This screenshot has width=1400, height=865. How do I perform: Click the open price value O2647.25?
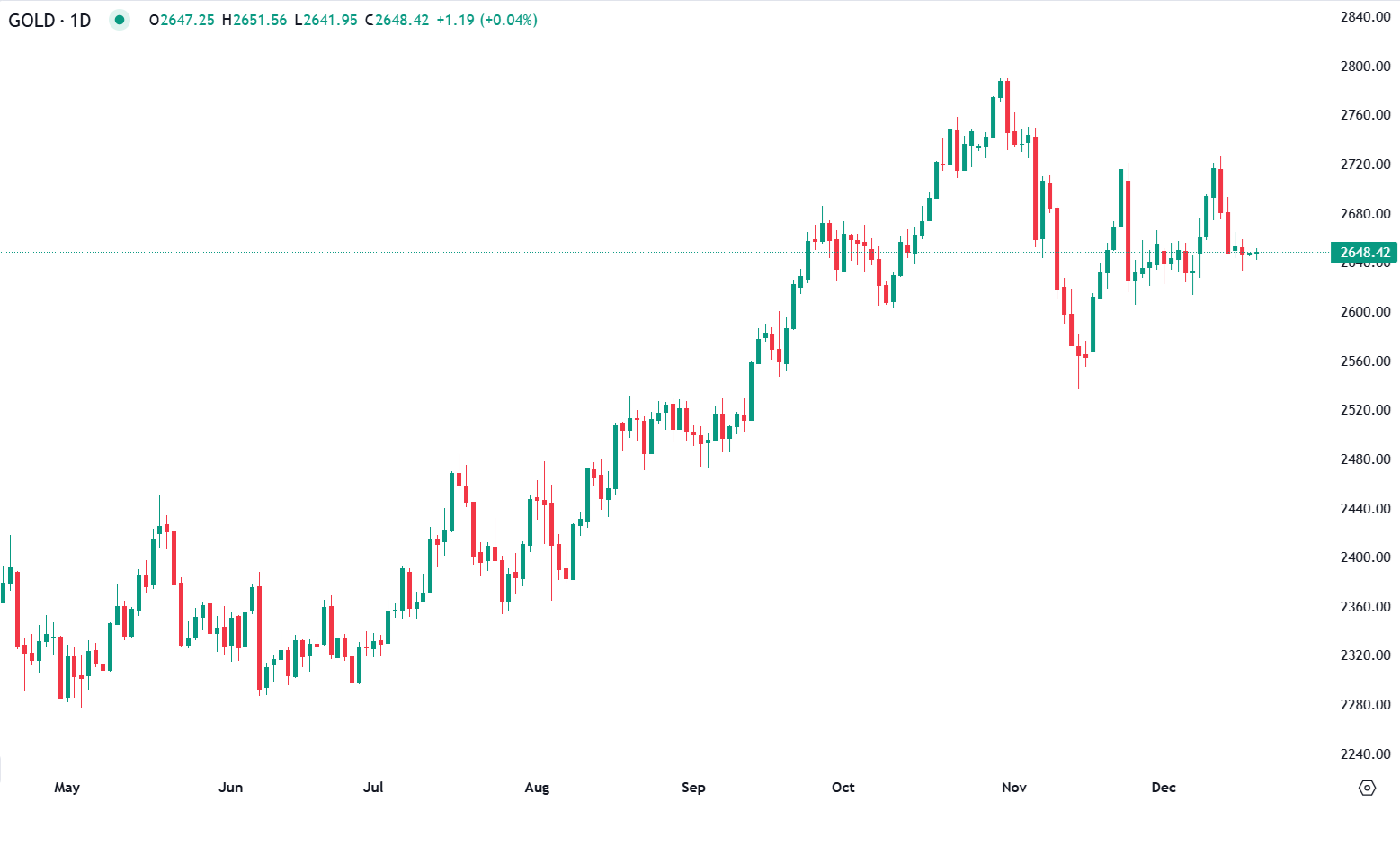pyautogui.click(x=182, y=20)
